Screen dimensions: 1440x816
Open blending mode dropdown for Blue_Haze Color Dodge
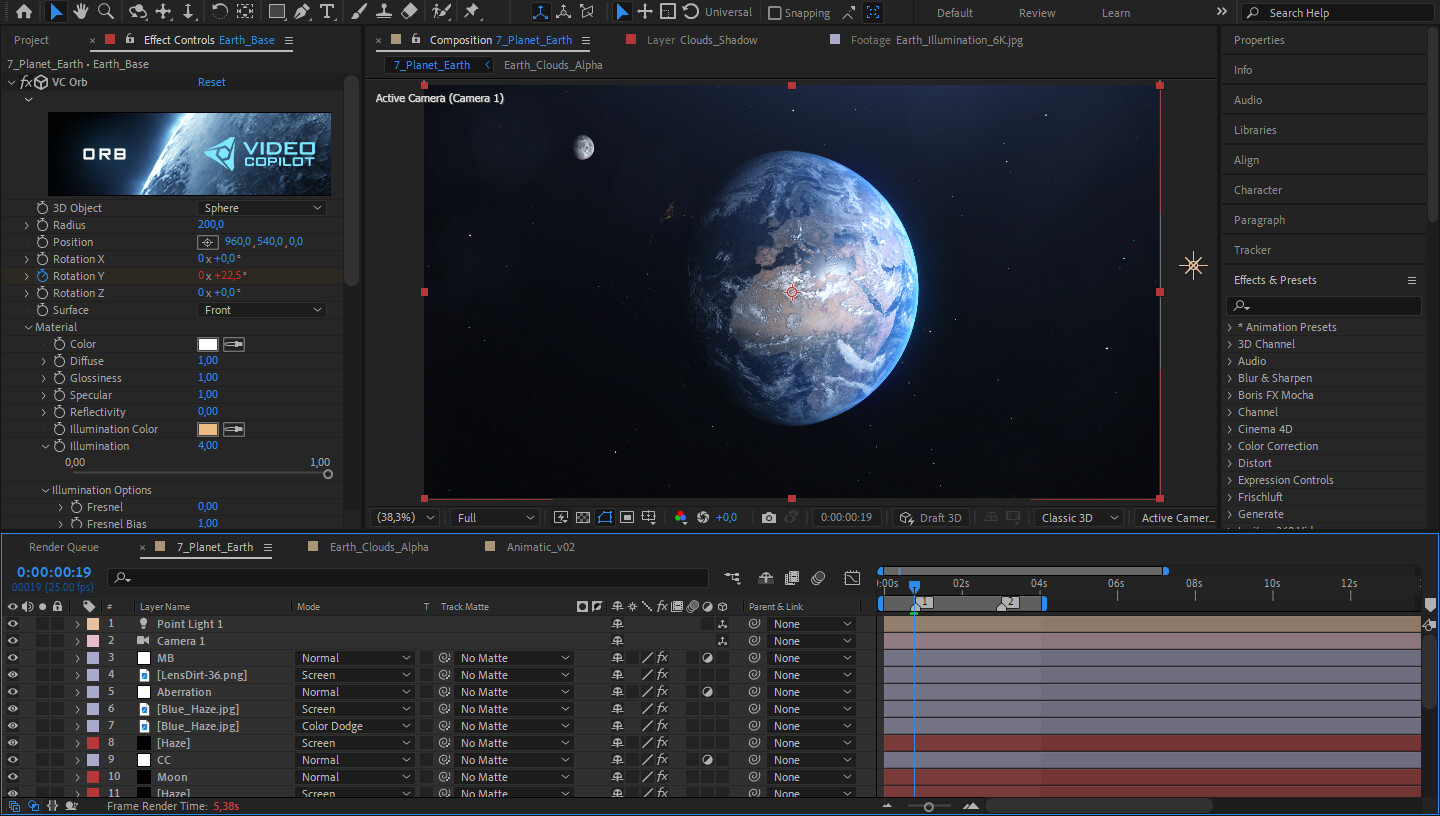(x=355, y=726)
